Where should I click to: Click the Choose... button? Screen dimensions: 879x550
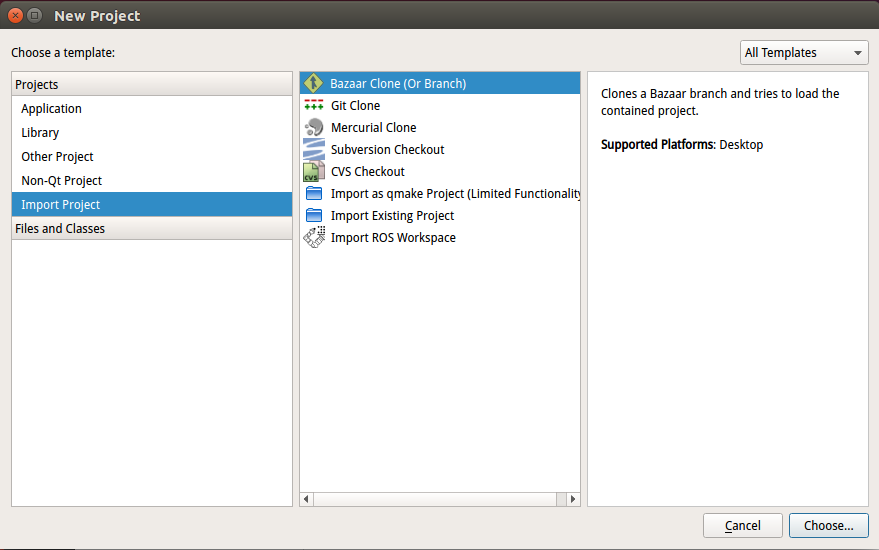click(x=829, y=525)
